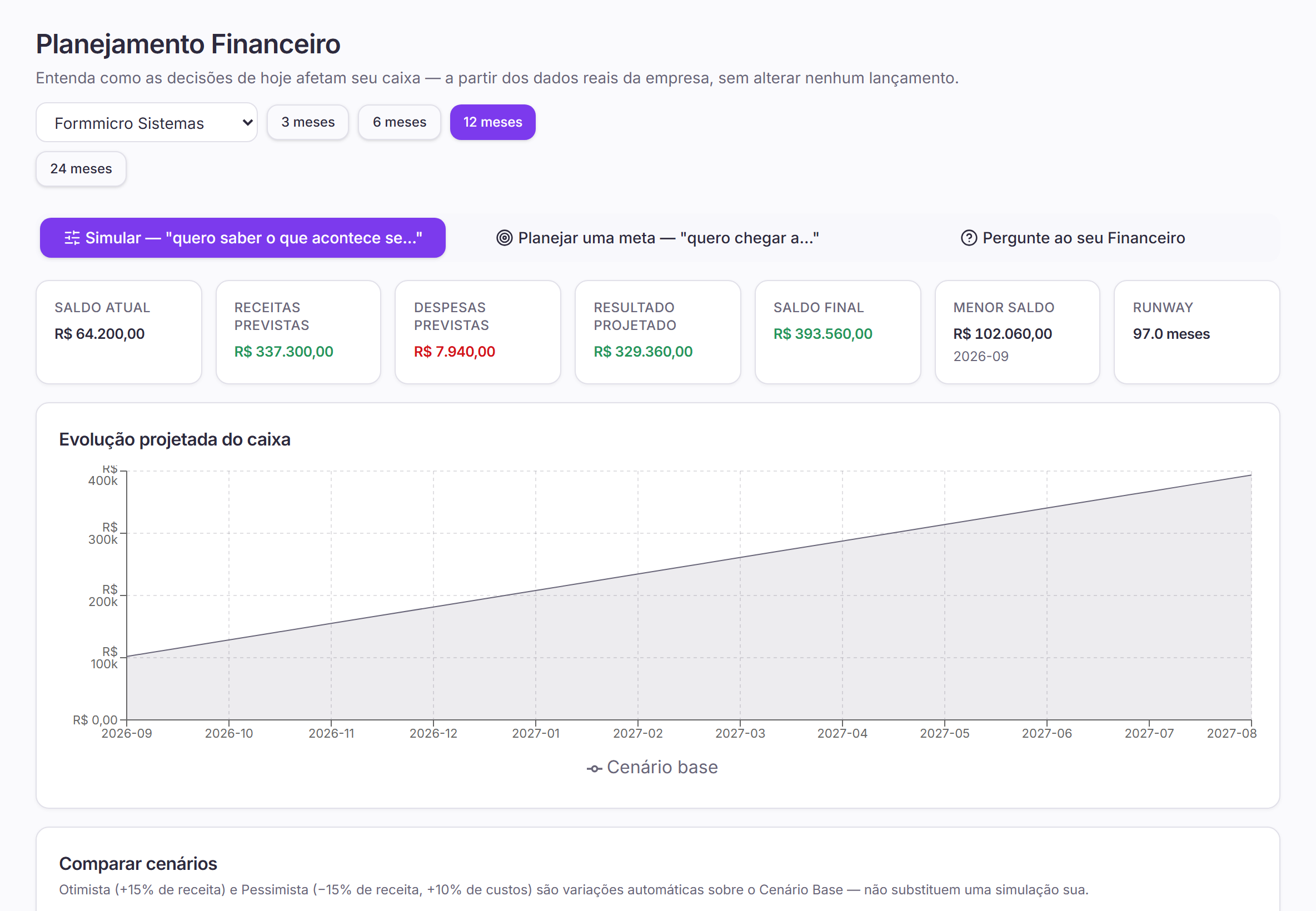Click the question mark icon beside Pergunte
The image size is (1316, 911).
969,237
